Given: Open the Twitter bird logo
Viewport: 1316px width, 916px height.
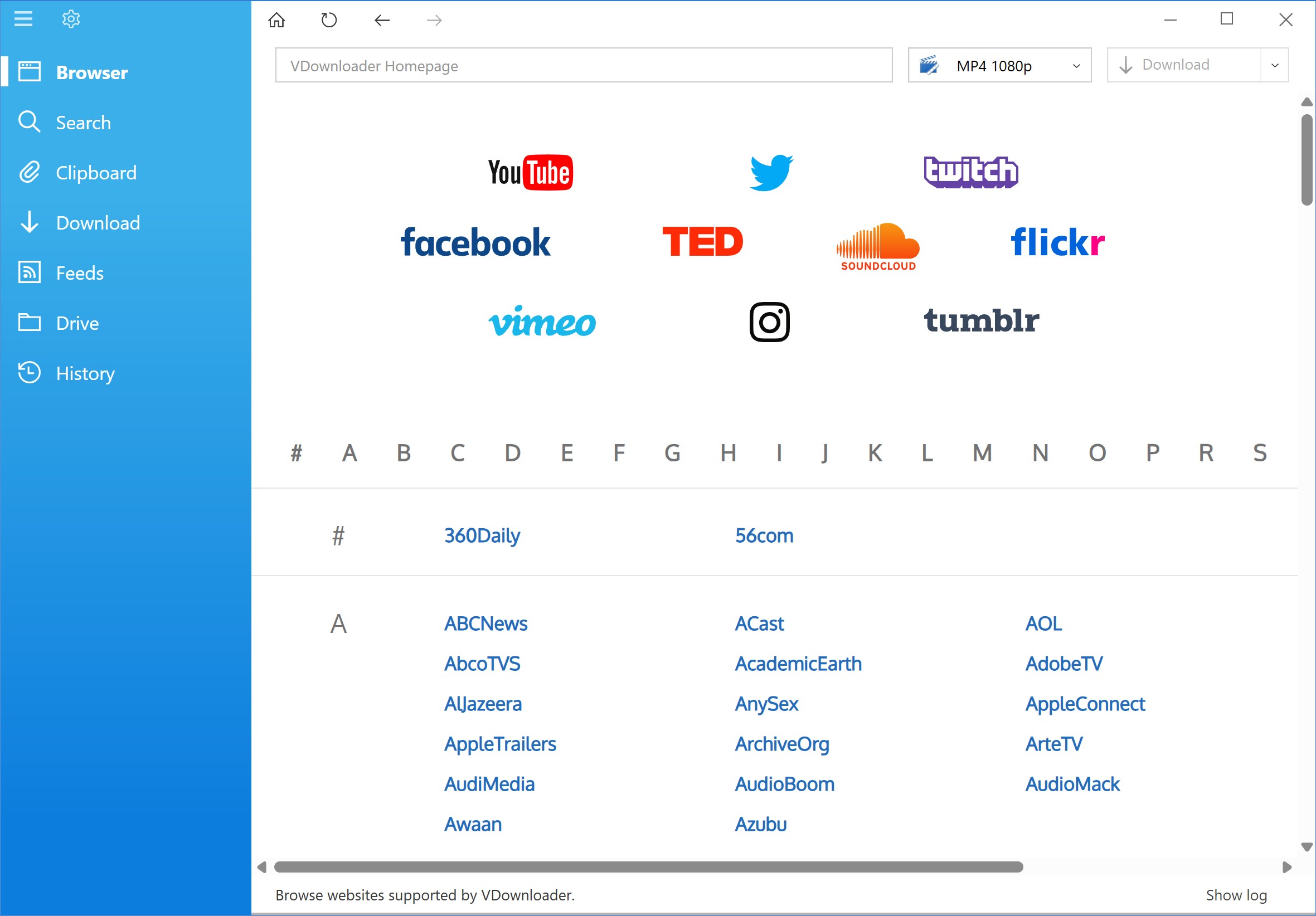Looking at the screenshot, I should 771,172.
